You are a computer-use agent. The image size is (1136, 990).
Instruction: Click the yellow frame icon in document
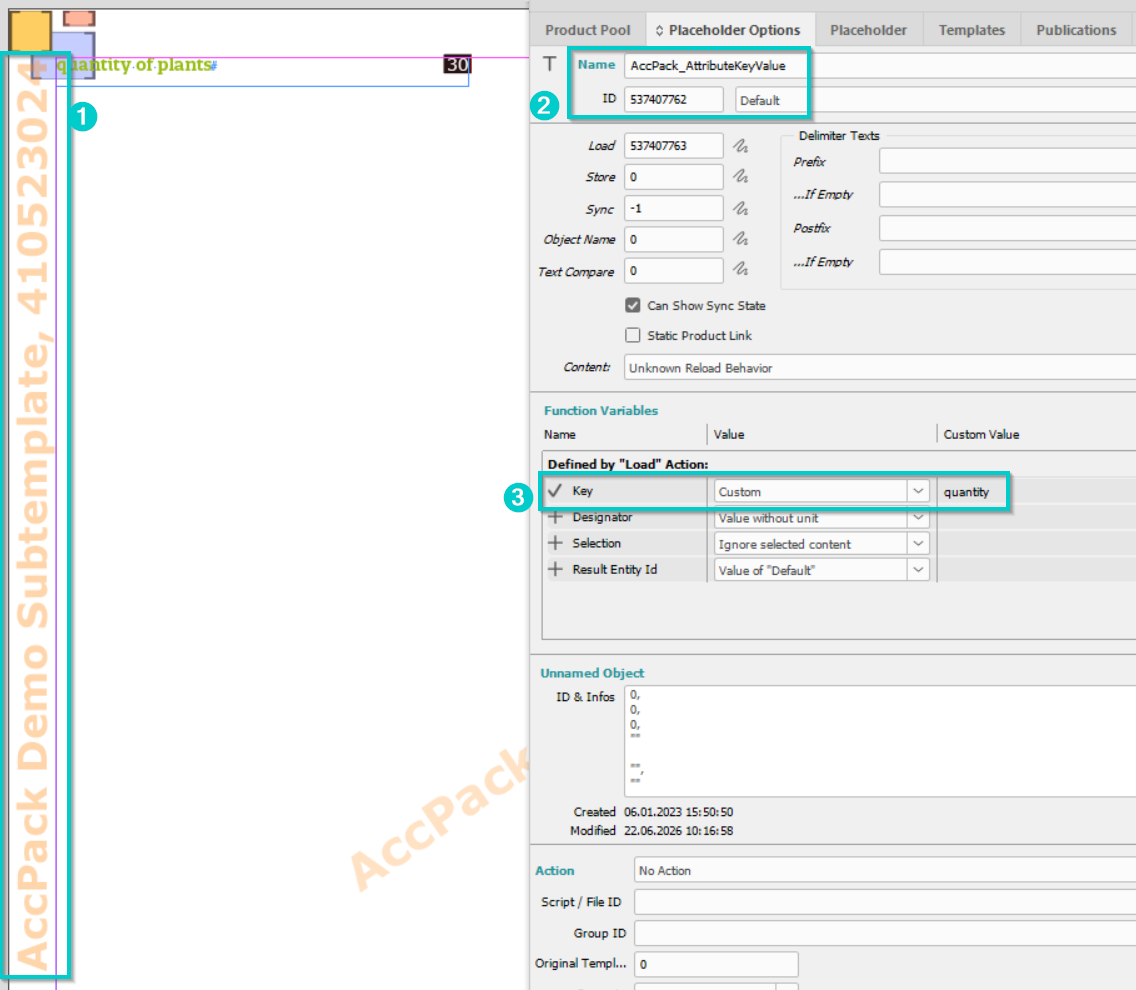[x=30, y=30]
